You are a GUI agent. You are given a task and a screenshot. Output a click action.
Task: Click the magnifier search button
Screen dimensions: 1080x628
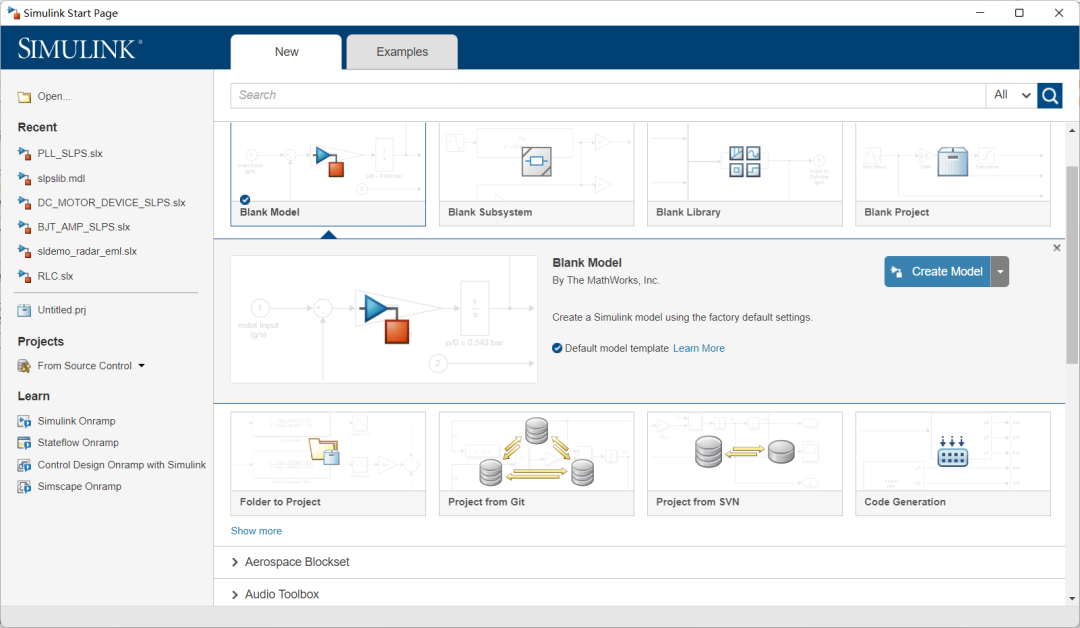1050,96
